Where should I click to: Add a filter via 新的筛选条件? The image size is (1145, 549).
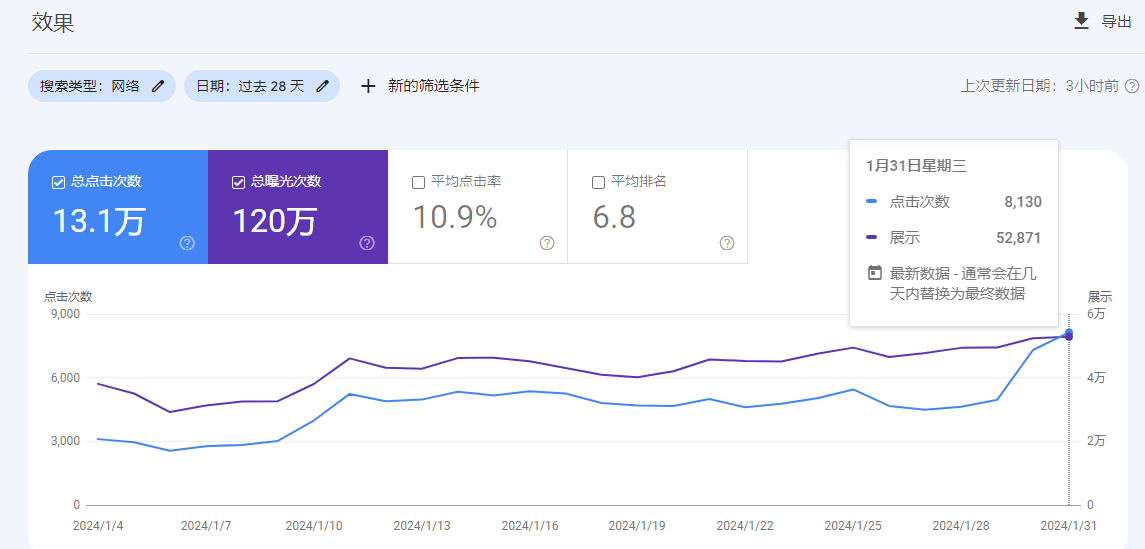(x=433, y=86)
